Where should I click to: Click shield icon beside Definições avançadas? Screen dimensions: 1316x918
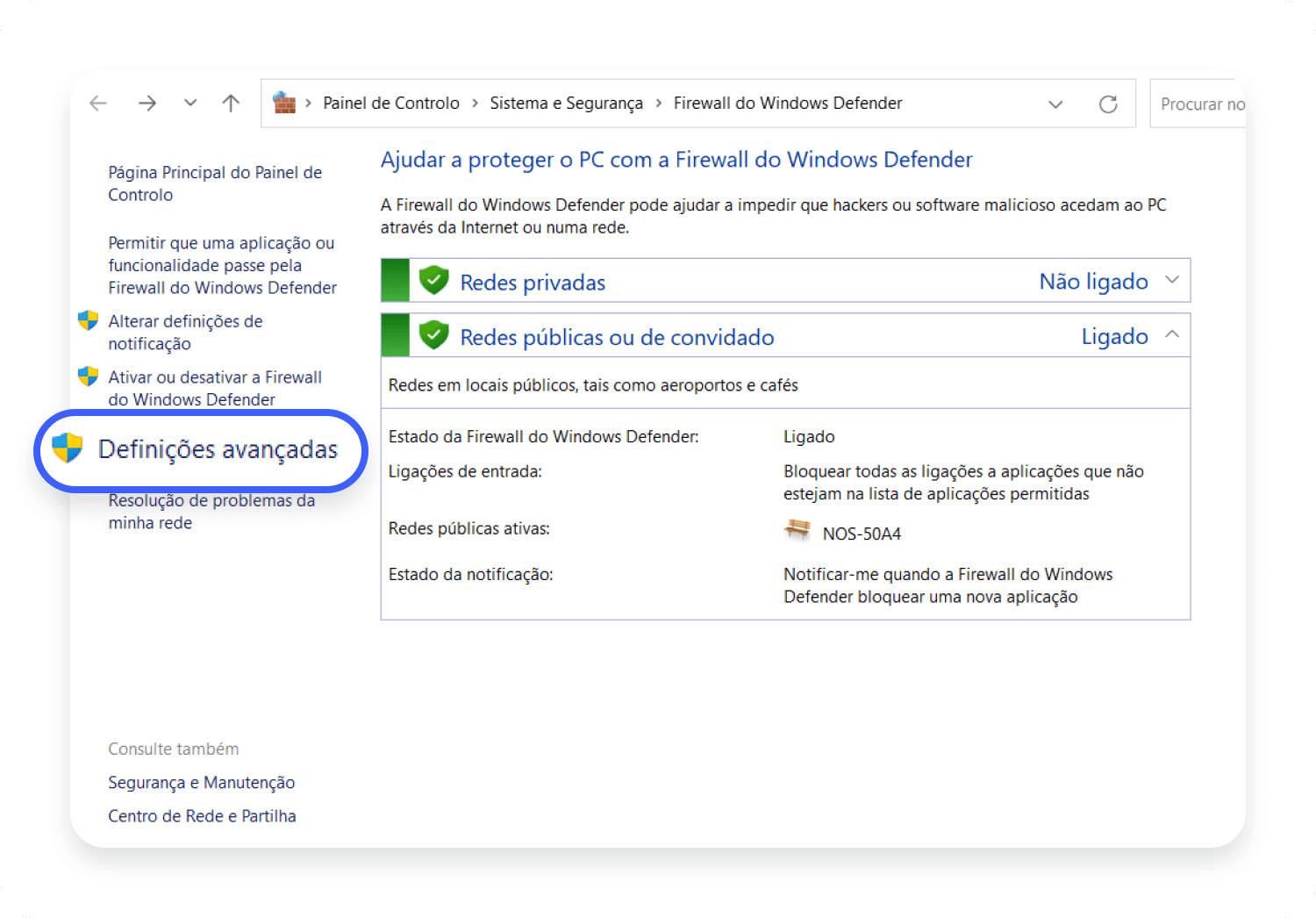67,448
